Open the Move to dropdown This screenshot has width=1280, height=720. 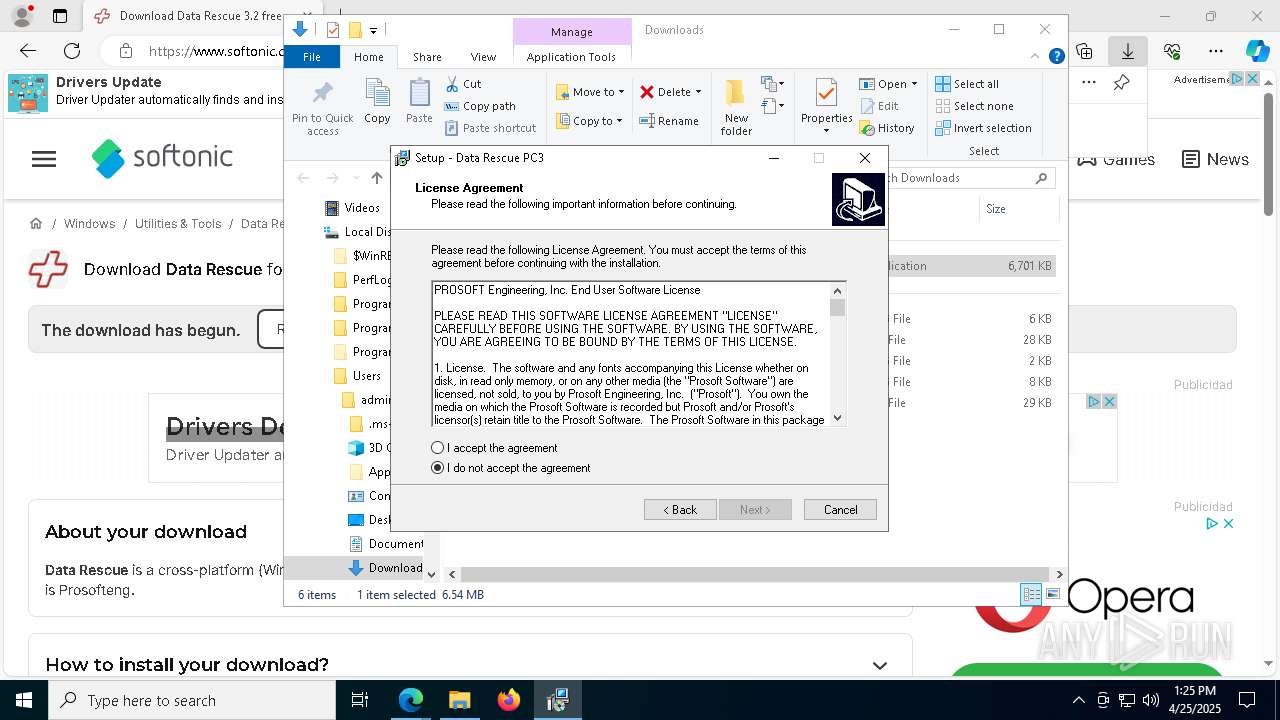tap(590, 92)
